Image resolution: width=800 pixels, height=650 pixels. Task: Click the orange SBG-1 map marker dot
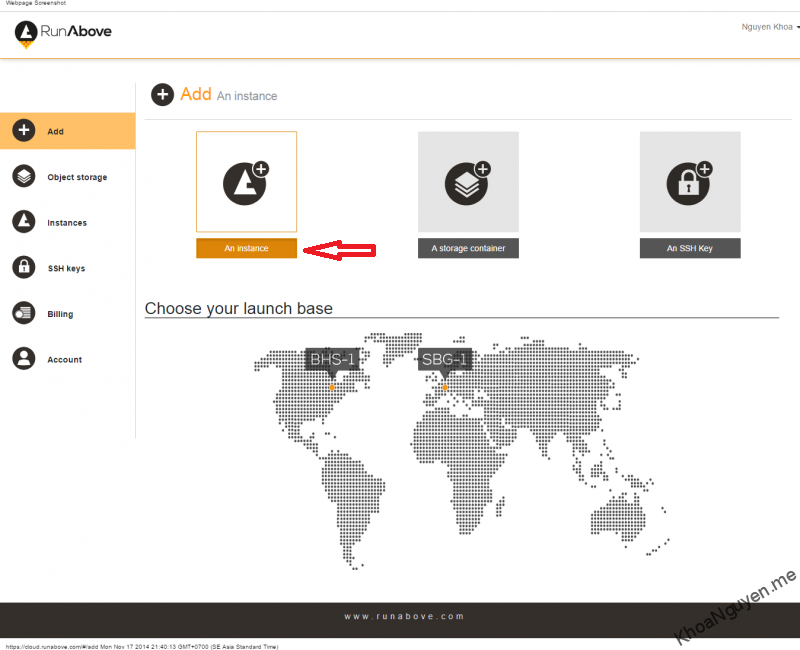click(445, 388)
